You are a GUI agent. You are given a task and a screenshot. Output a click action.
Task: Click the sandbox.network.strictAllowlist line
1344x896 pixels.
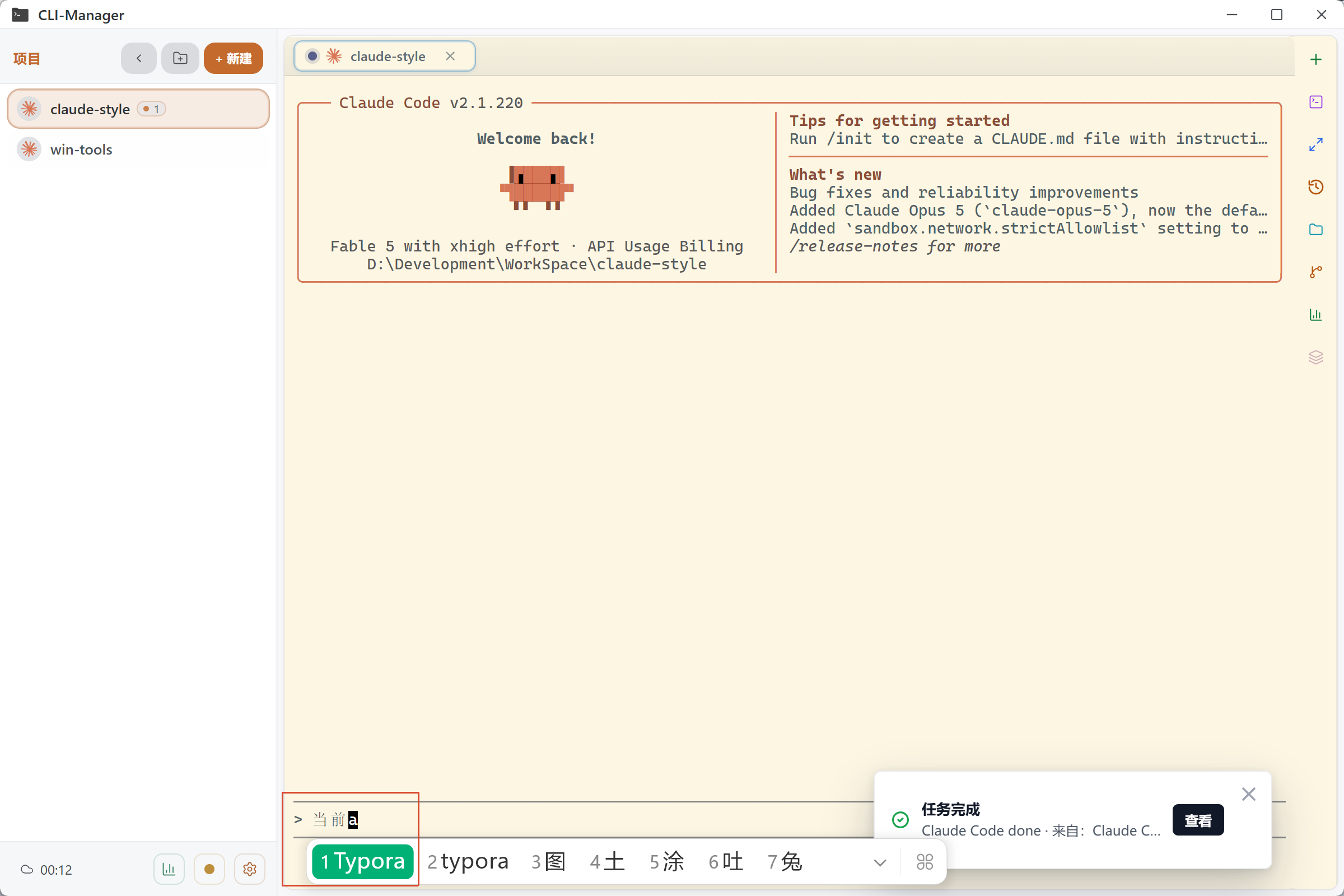pos(1029,228)
